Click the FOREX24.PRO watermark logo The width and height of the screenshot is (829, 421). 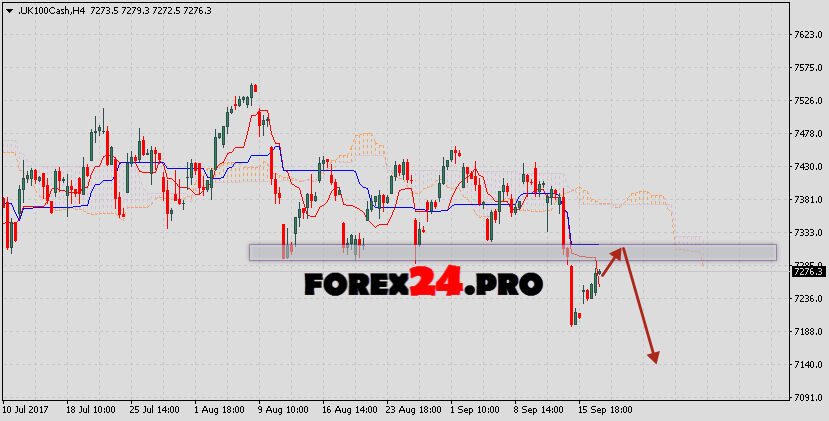423,285
